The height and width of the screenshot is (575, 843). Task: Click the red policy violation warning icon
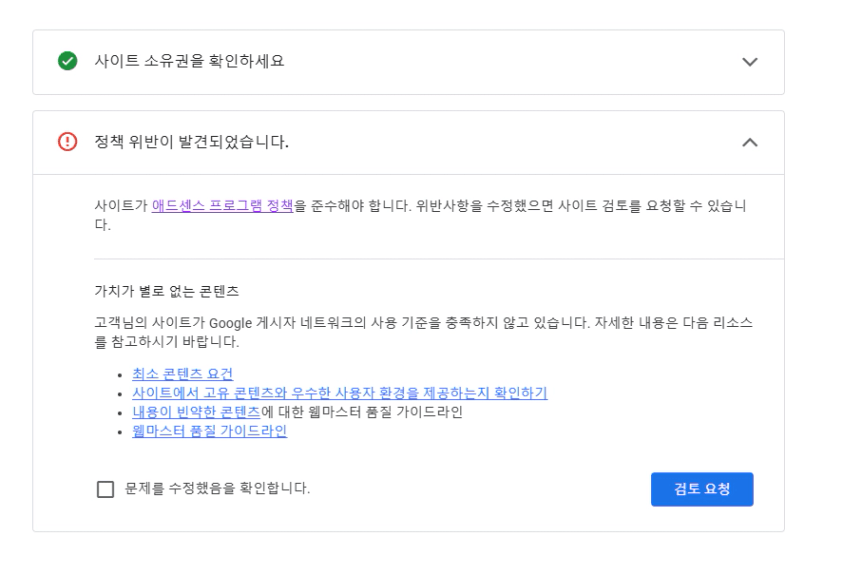coord(65,143)
